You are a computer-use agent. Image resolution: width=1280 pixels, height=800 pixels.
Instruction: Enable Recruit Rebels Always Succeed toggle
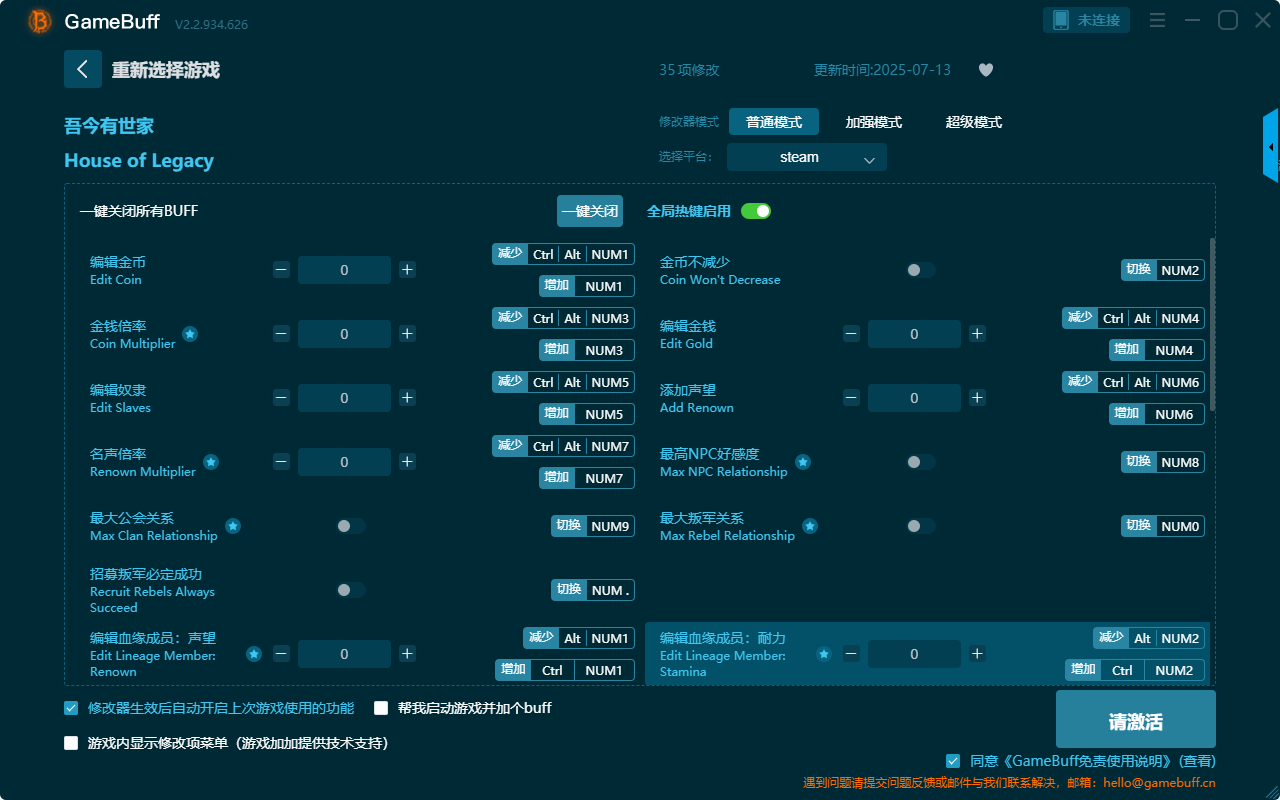point(351,590)
